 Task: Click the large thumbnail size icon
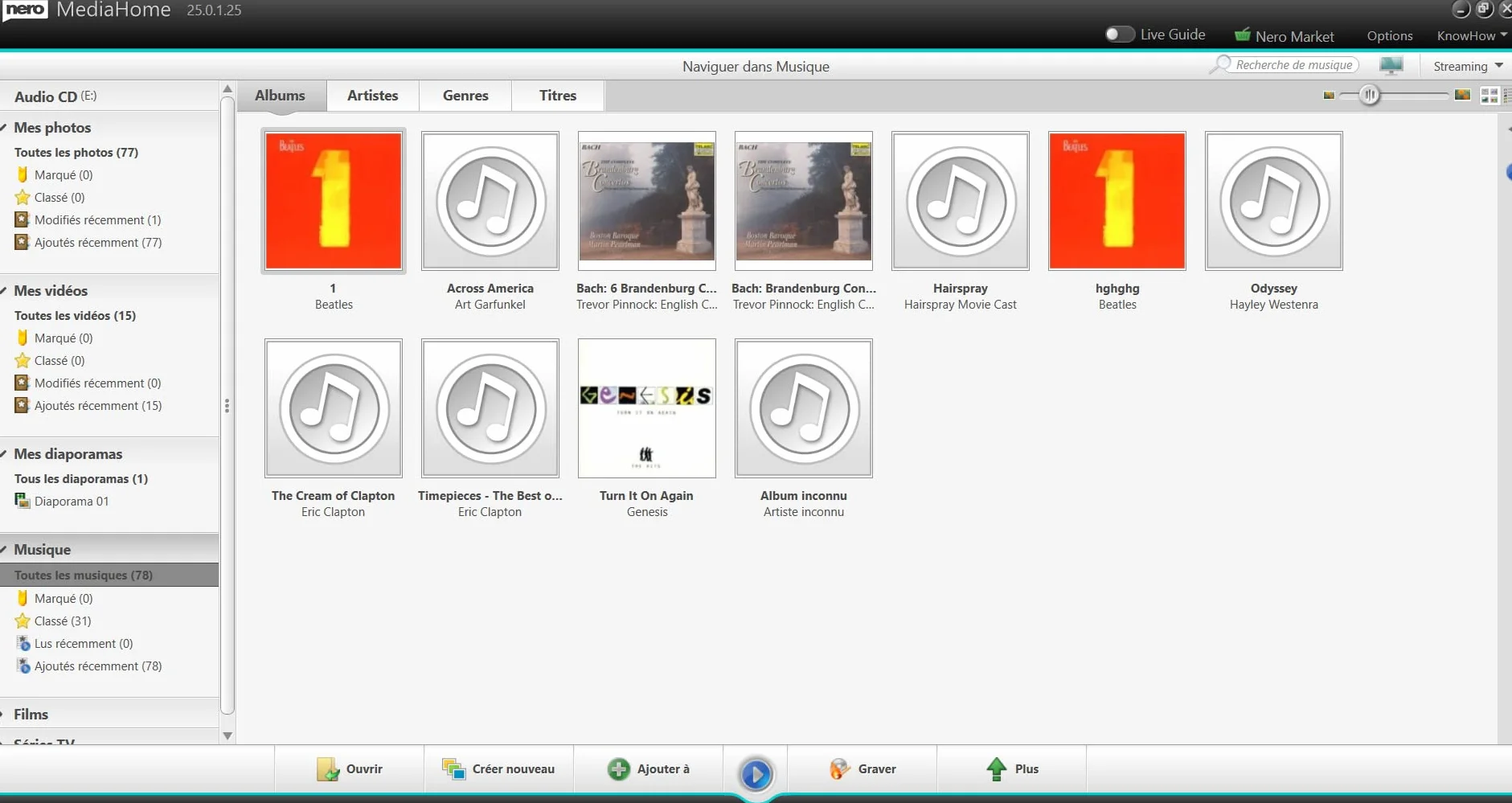pyautogui.click(x=1462, y=95)
